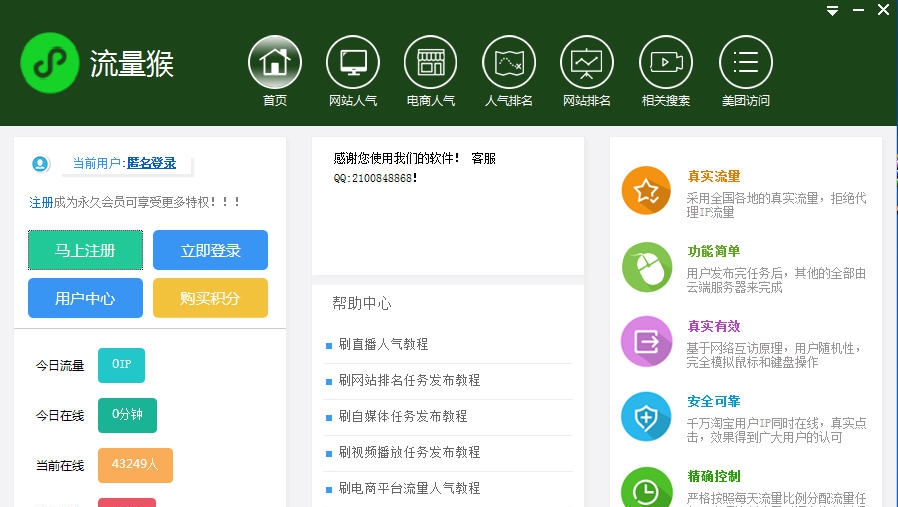Open 刷视频播放任务发布教程 help article
The width and height of the screenshot is (898, 507).
(x=409, y=452)
